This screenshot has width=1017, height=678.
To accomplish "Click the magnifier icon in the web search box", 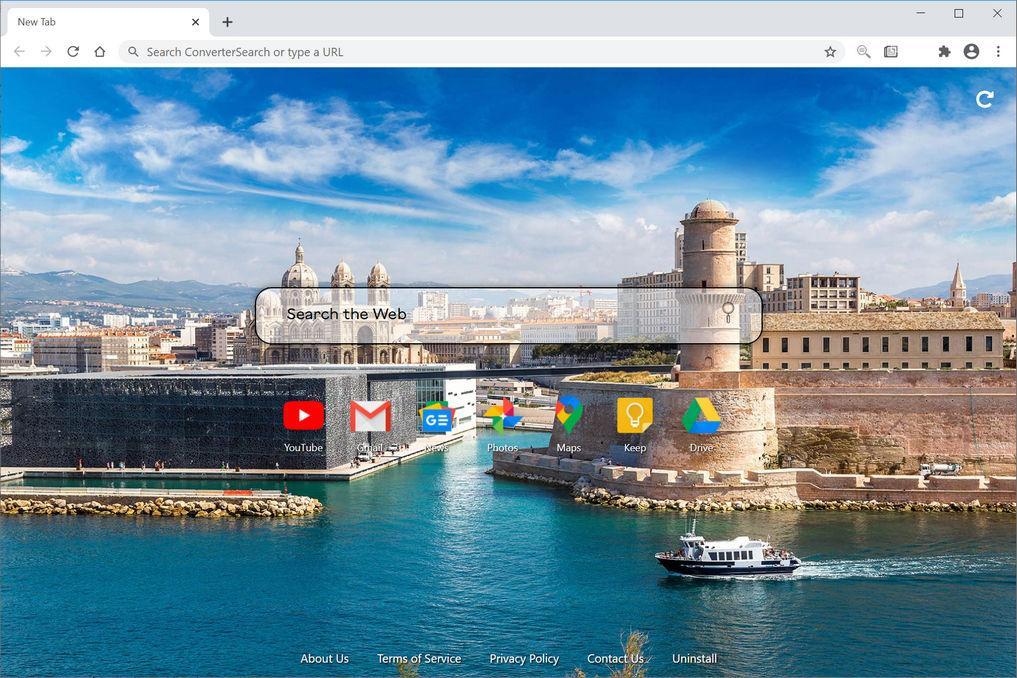I will (728, 311).
